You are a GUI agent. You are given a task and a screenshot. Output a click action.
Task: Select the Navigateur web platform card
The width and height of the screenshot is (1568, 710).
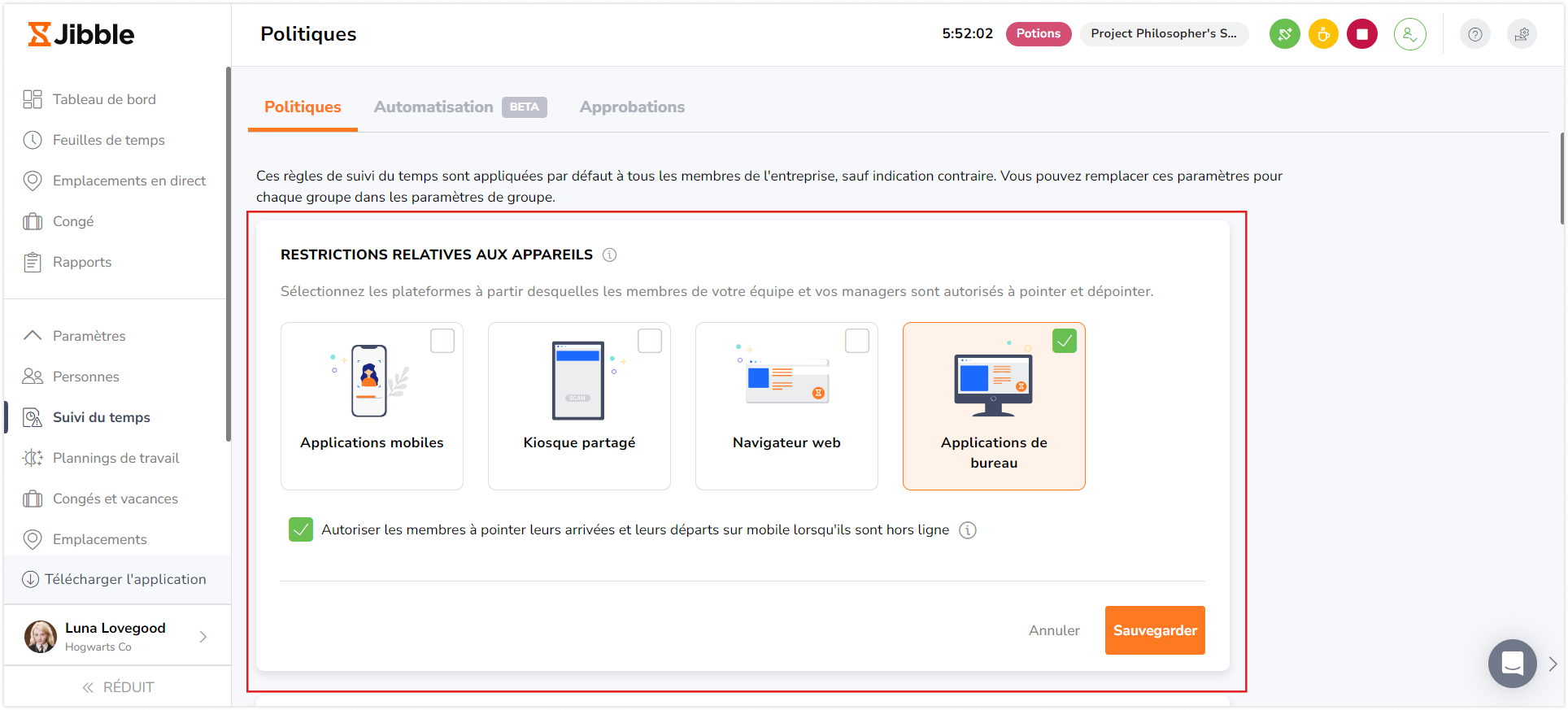click(x=786, y=407)
